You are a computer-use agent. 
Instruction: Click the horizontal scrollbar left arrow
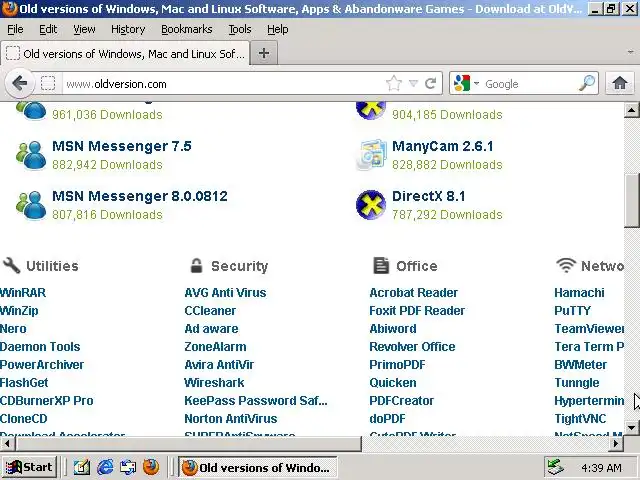coord(7,443)
